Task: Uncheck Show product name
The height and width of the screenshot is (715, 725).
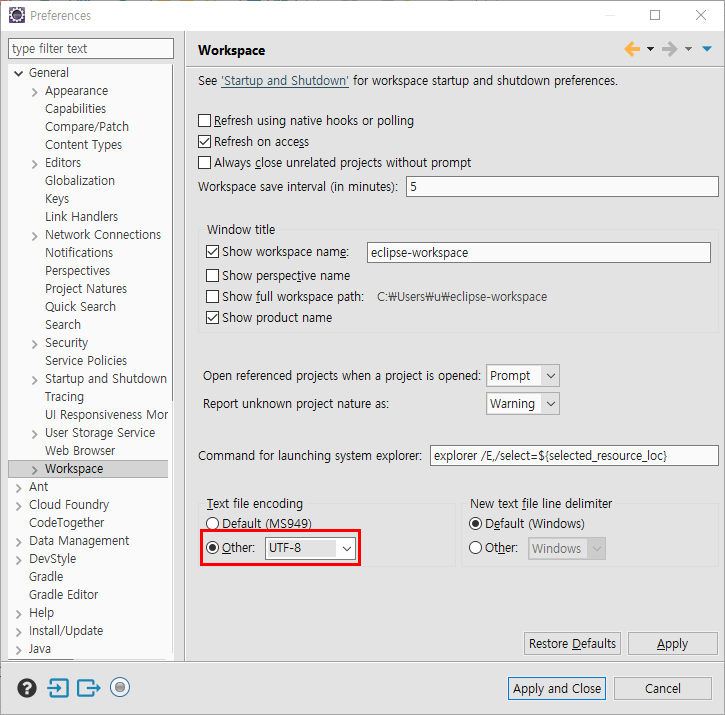Action: (x=212, y=318)
